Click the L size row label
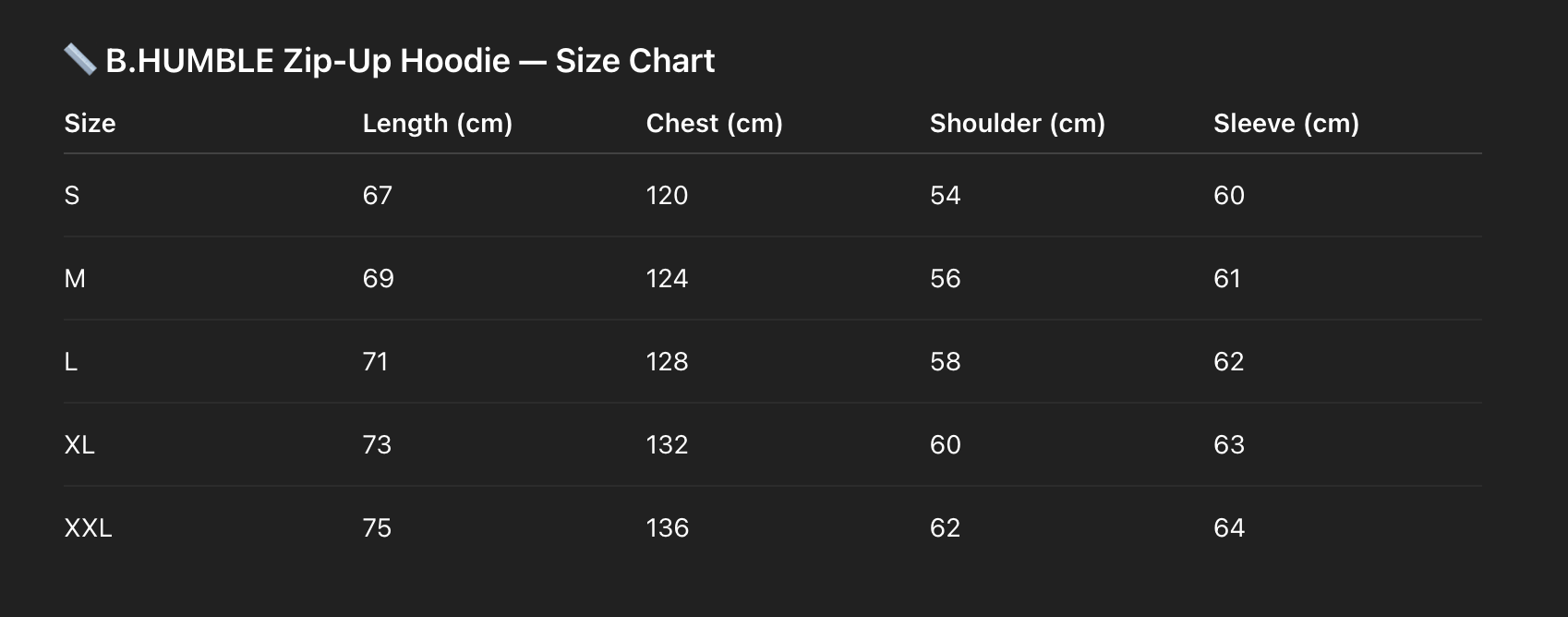 (71, 361)
